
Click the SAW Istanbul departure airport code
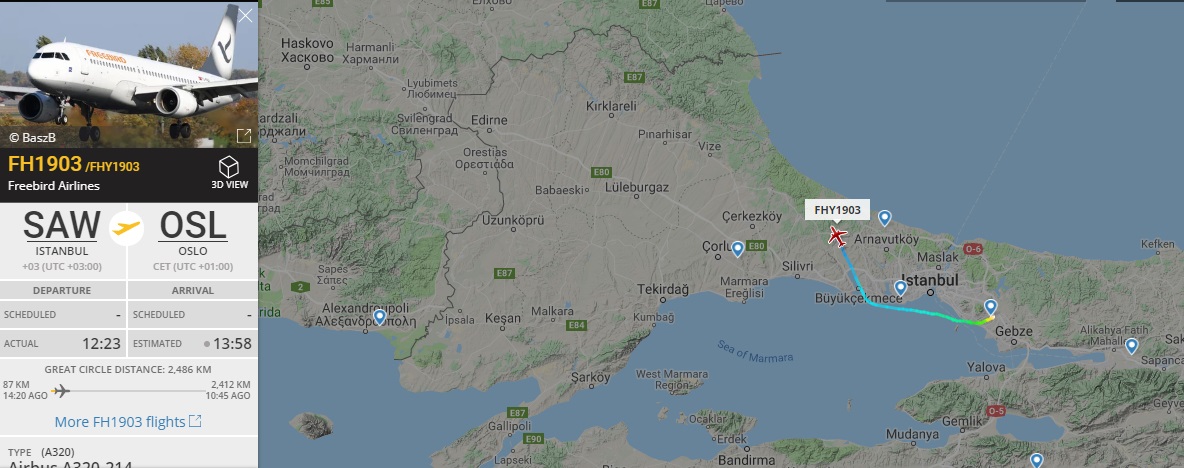[x=62, y=226]
